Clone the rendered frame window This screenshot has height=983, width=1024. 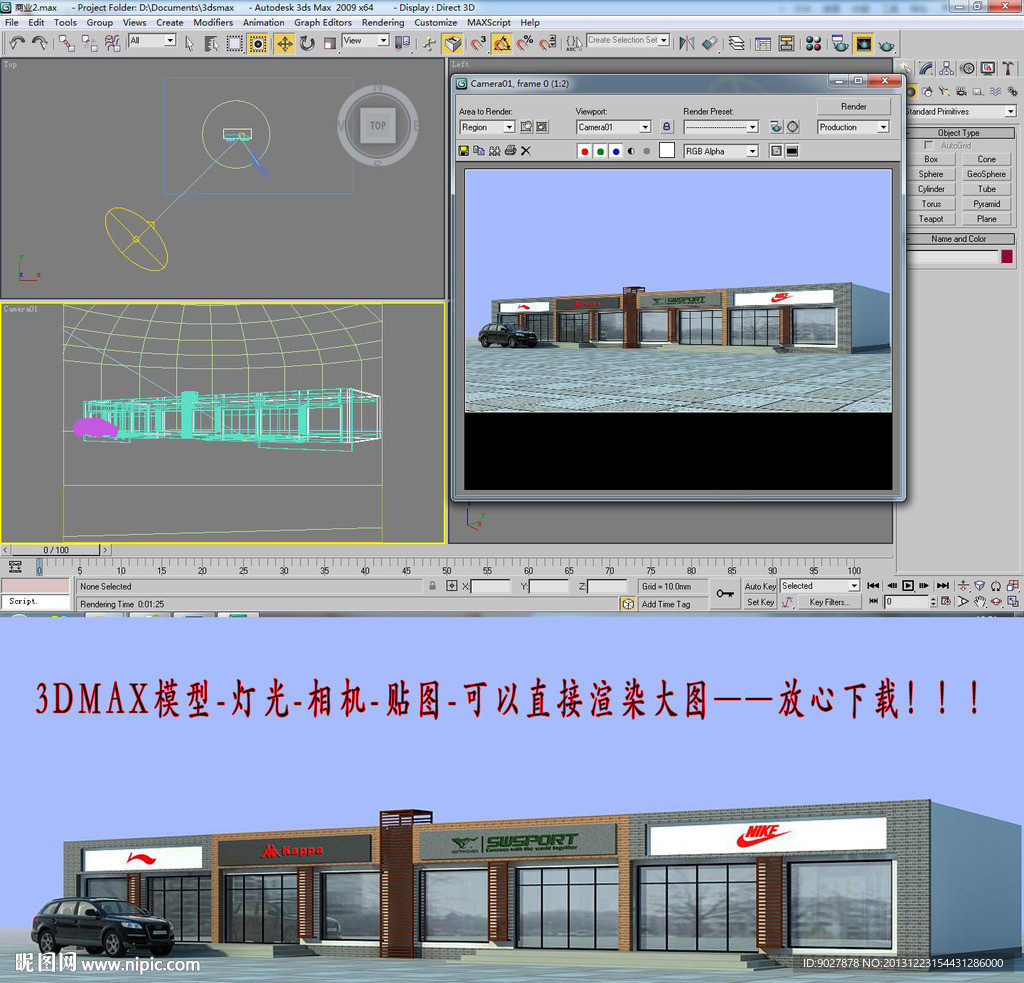click(x=494, y=151)
